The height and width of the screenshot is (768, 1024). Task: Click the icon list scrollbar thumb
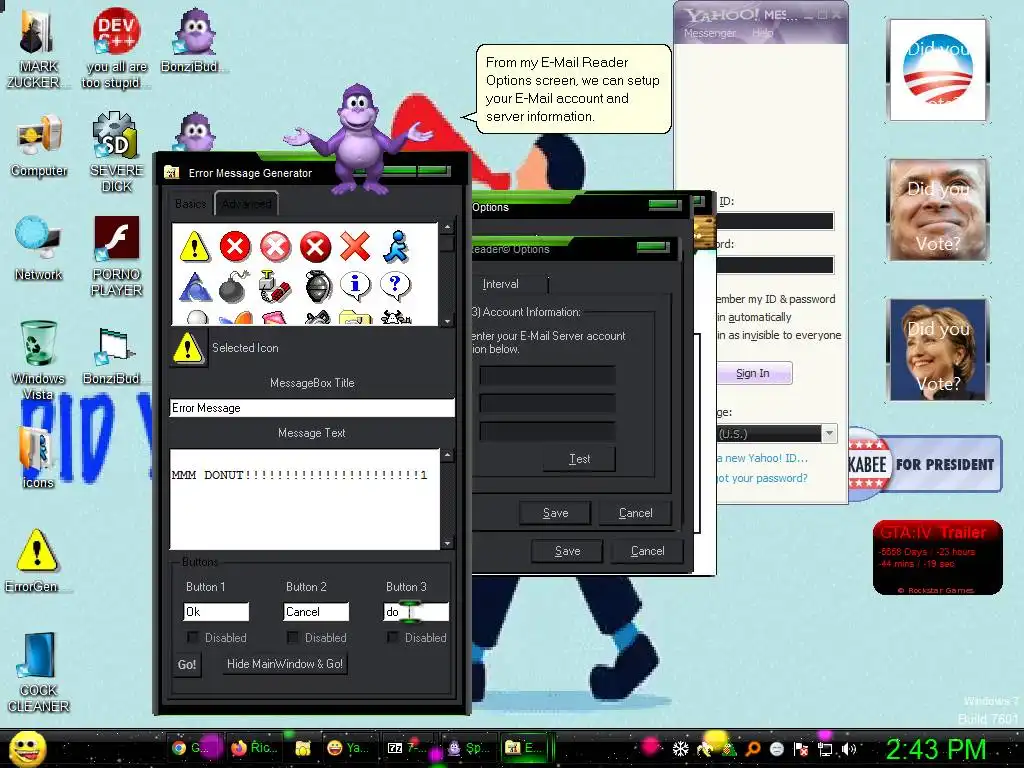447,244
